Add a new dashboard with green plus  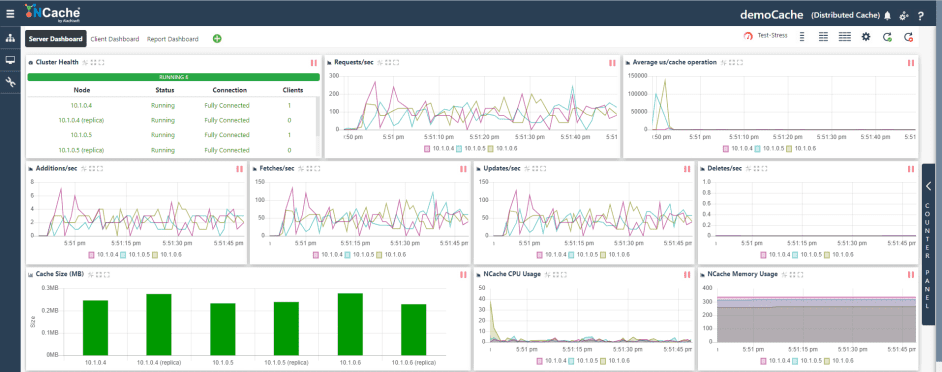click(217, 38)
